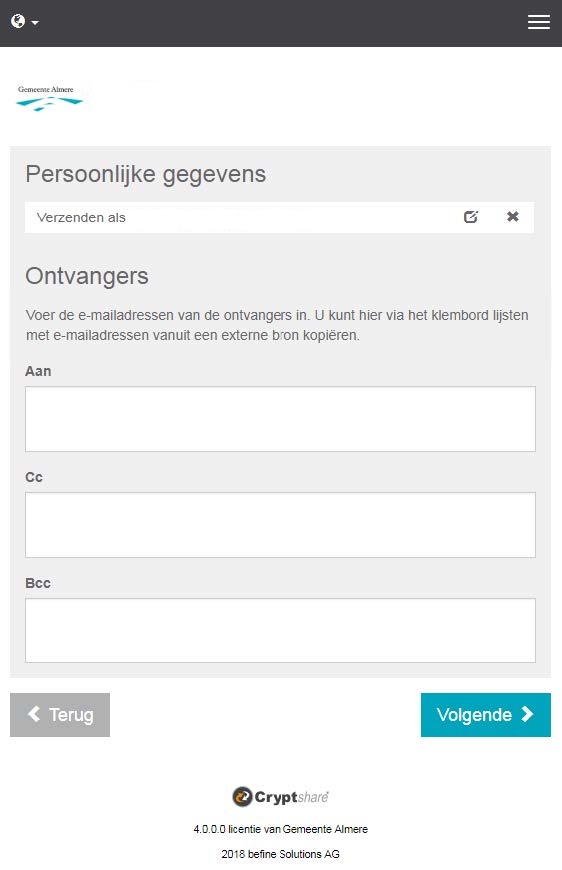This screenshot has width=562, height=870.
Task: Focus the Cc recipients field
Action: (280, 525)
